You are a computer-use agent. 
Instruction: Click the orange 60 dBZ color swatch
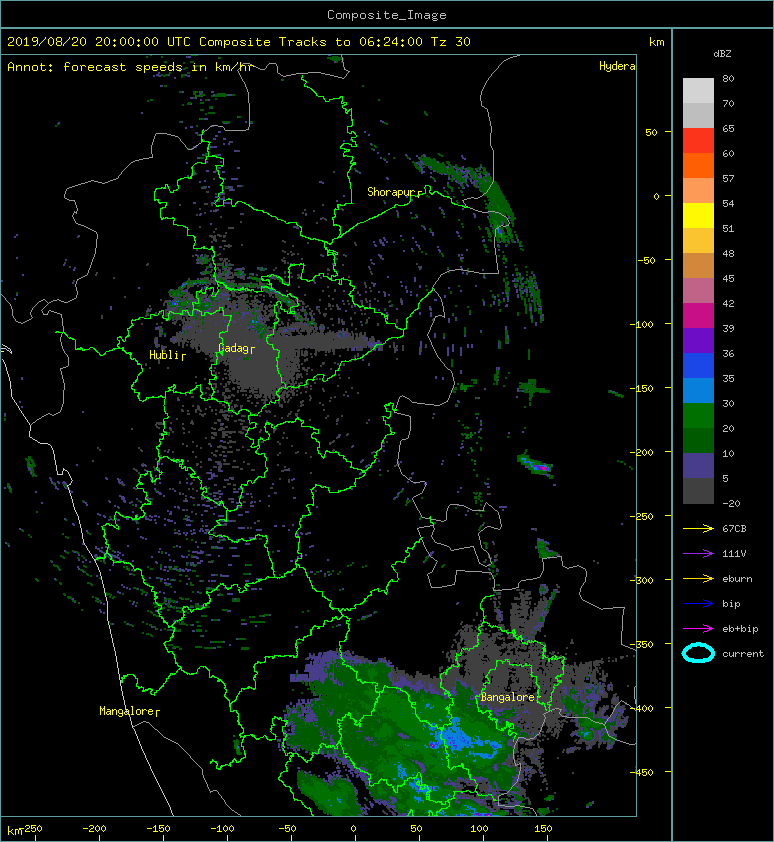click(698, 165)
